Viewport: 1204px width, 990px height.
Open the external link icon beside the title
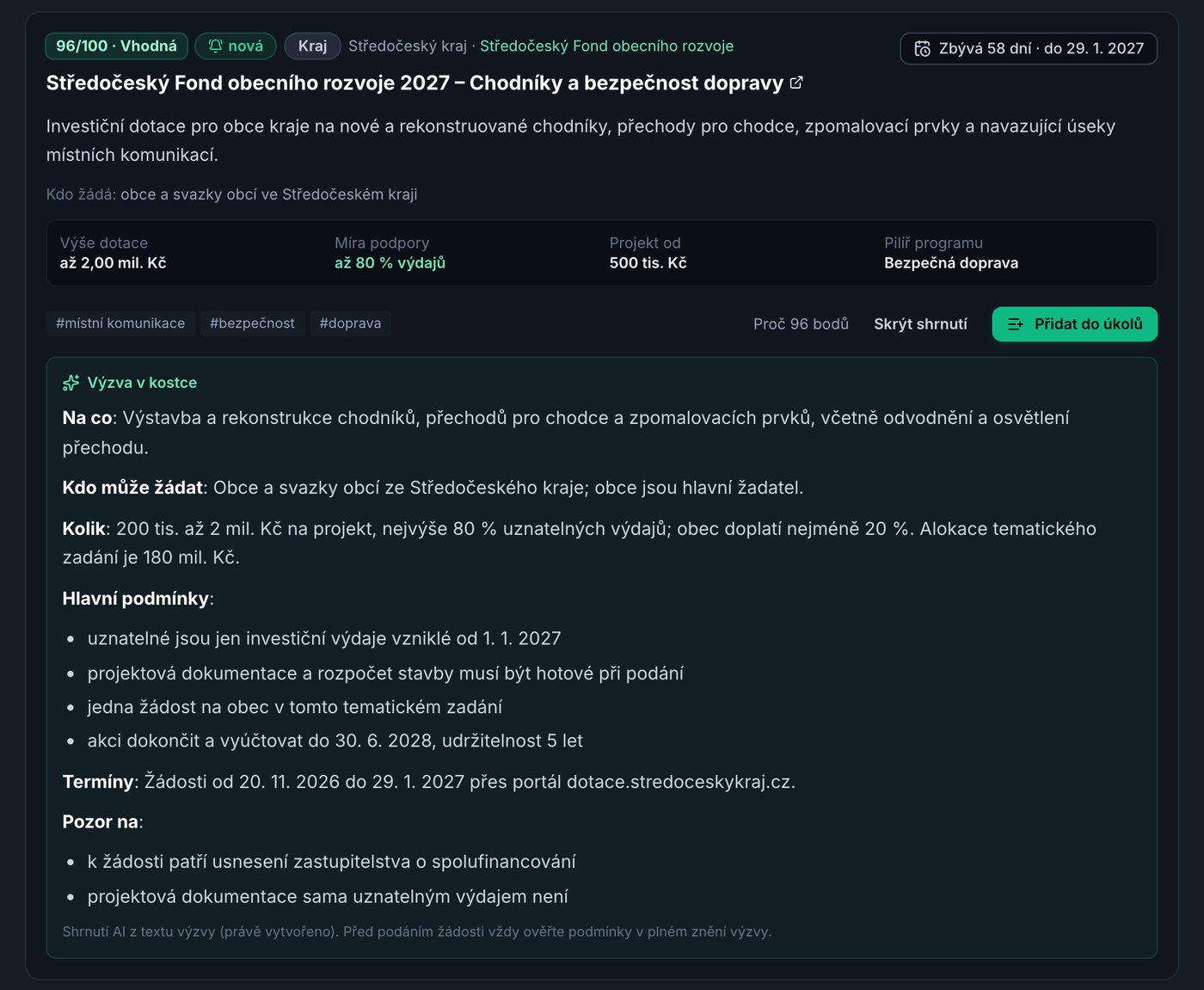tap(796, 83)
